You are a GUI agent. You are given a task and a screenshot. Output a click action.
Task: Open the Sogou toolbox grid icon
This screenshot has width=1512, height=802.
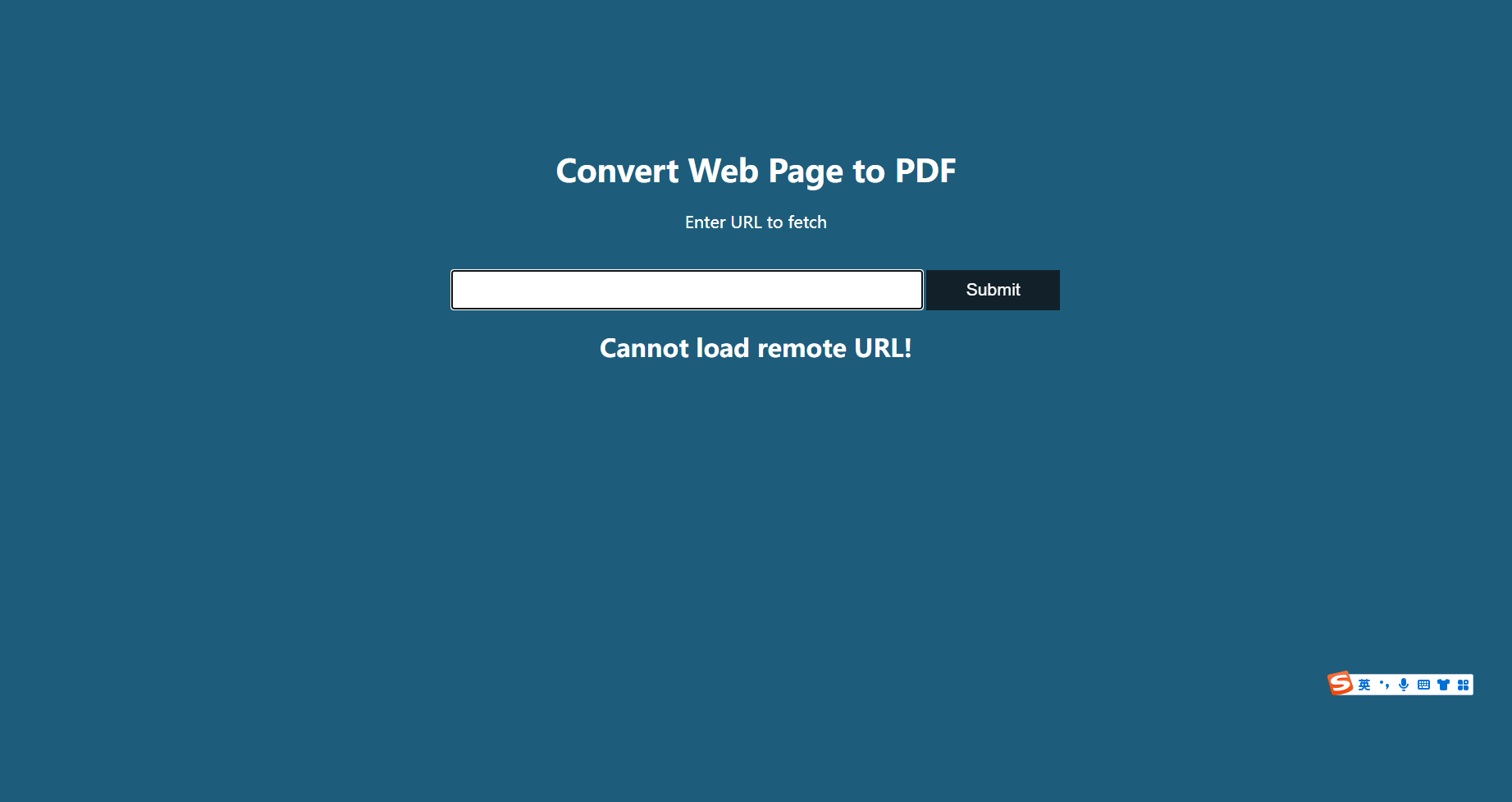pyautogui.click(x=1463, y=685)
